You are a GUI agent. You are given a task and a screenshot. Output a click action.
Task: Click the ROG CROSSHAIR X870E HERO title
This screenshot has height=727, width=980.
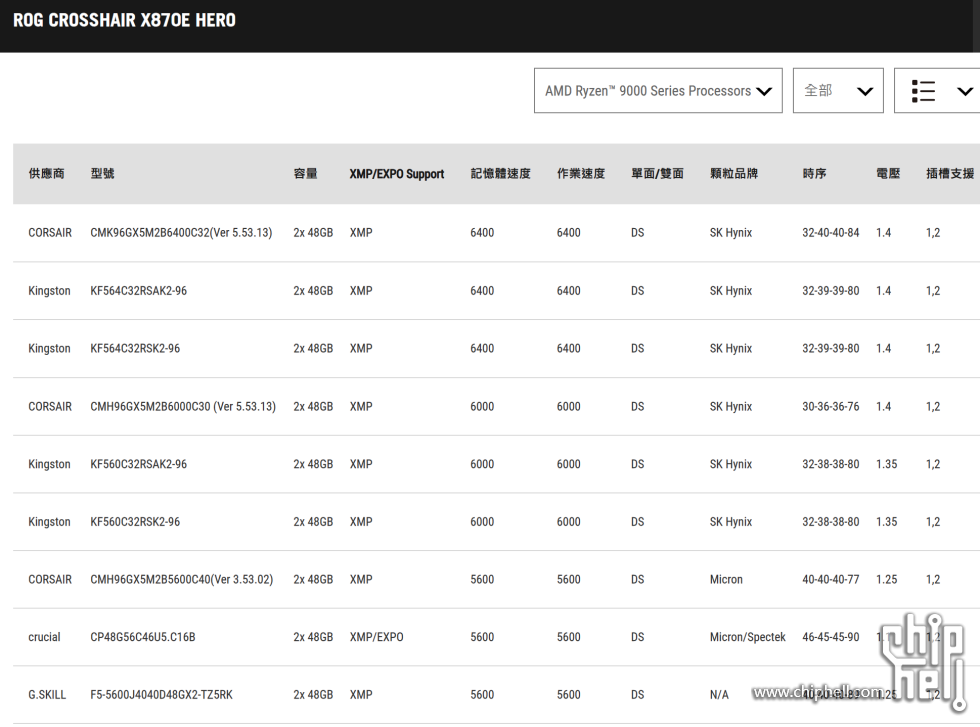point(124,20)
